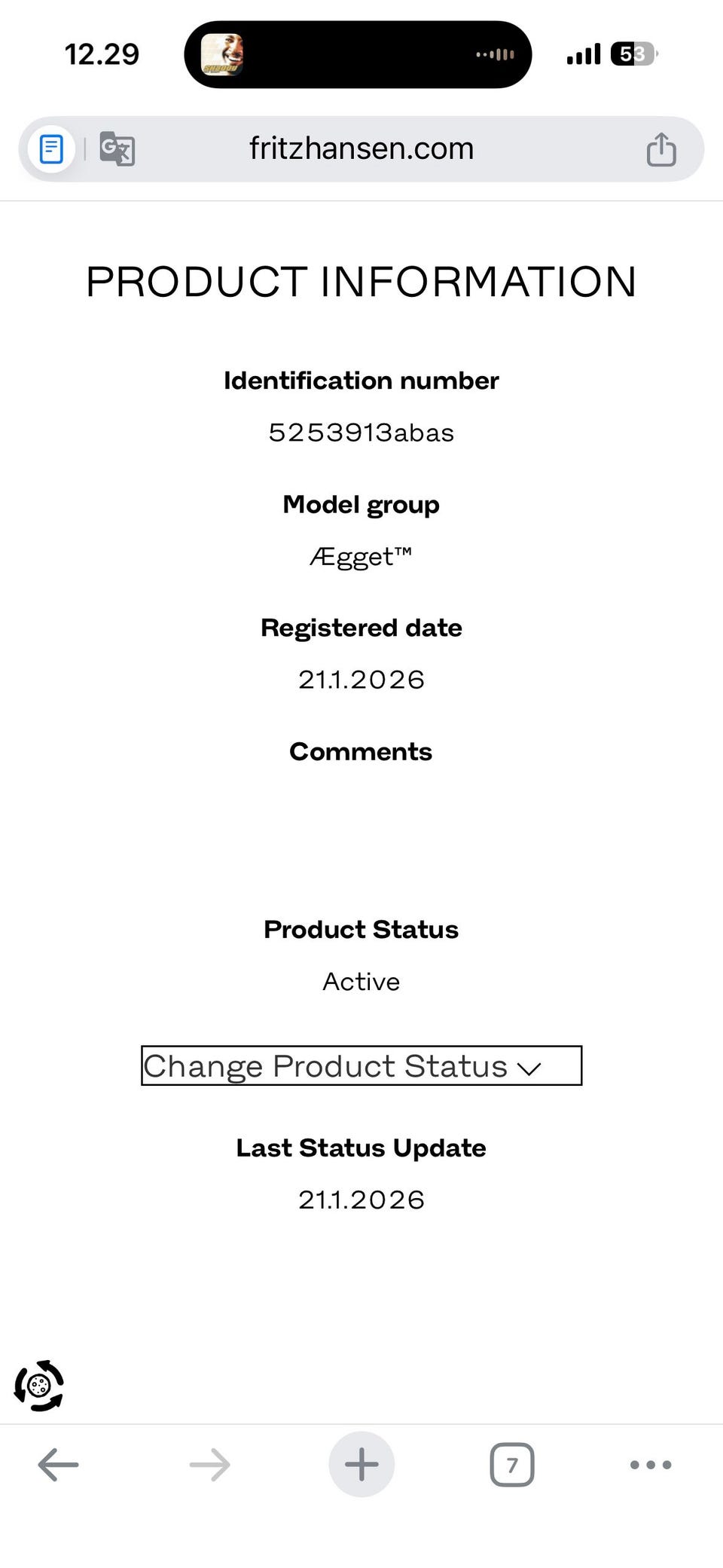
Task: Go forward with the right arrow
Action: (209, 1465)
